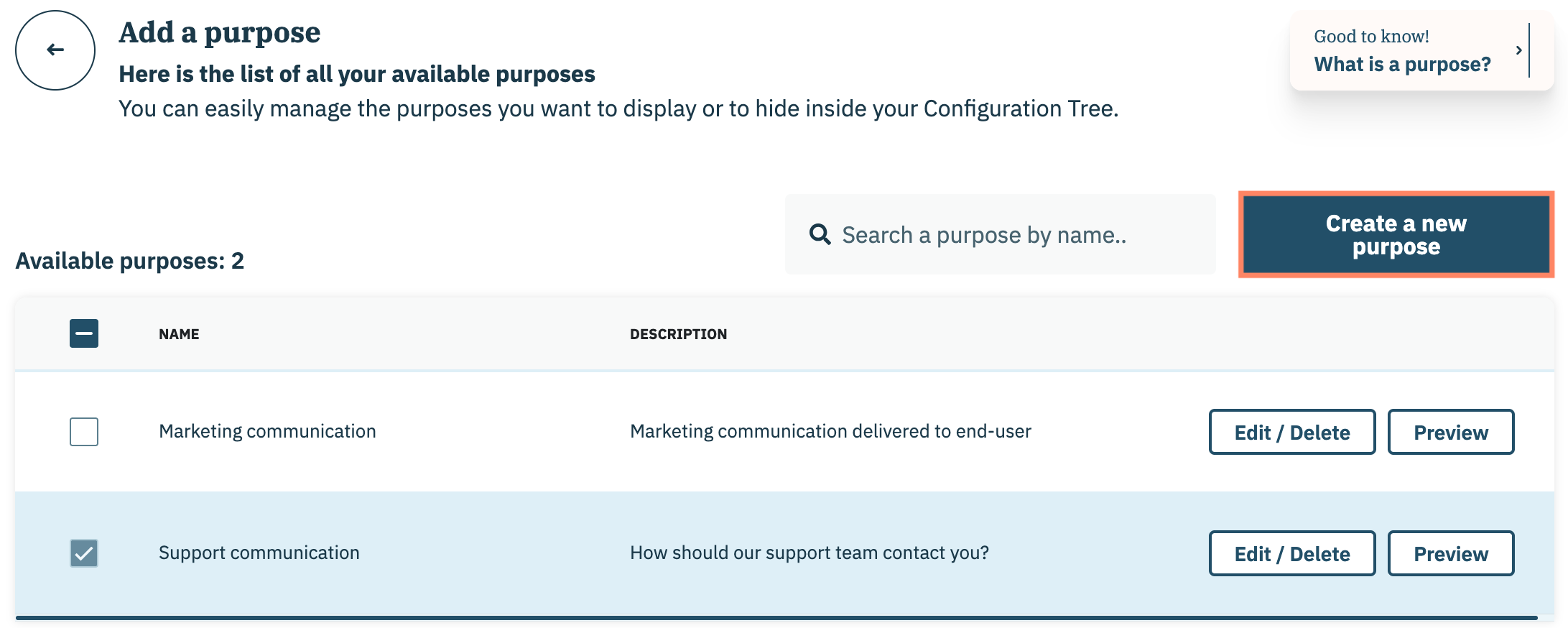Check the Marketing communication checkbox

(x=84, y=432)
